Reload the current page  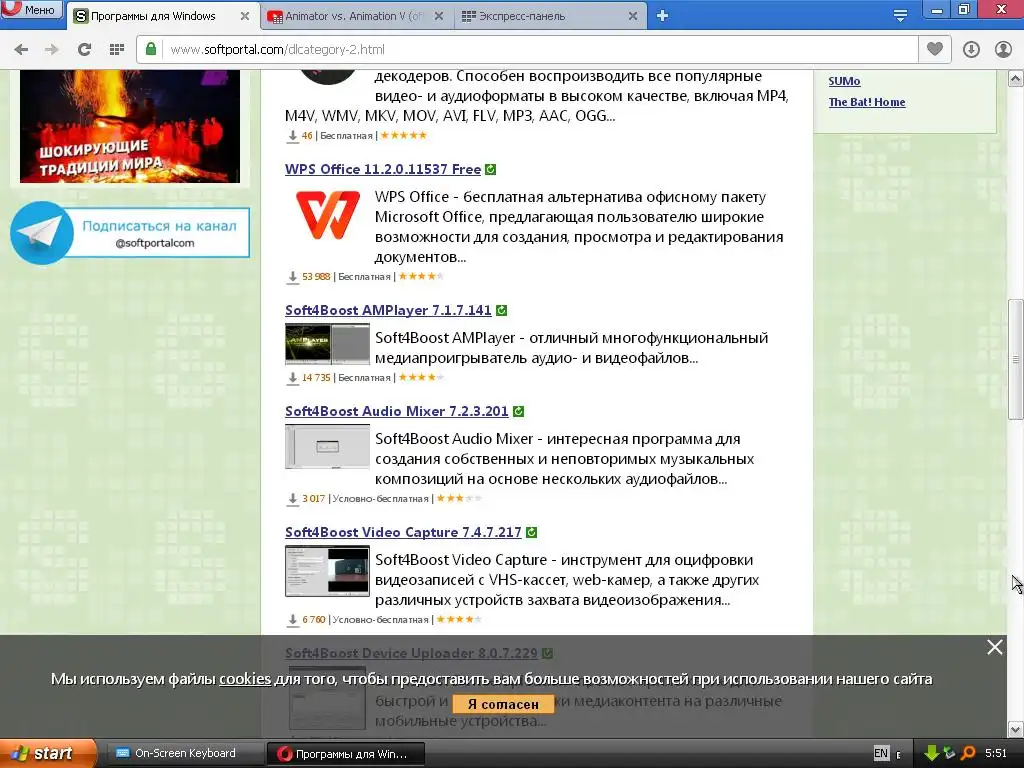coord(84,49)
